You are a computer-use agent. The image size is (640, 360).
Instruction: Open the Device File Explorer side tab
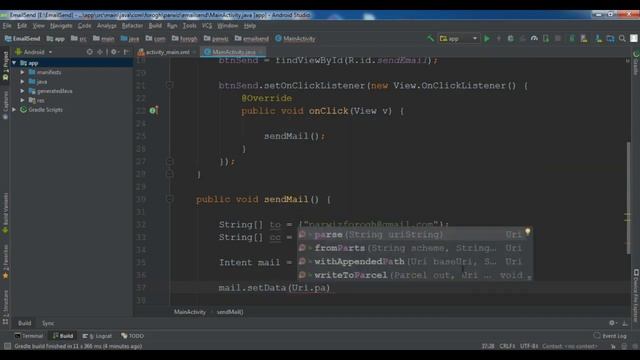pyautogui.click(x=636, y=295)
